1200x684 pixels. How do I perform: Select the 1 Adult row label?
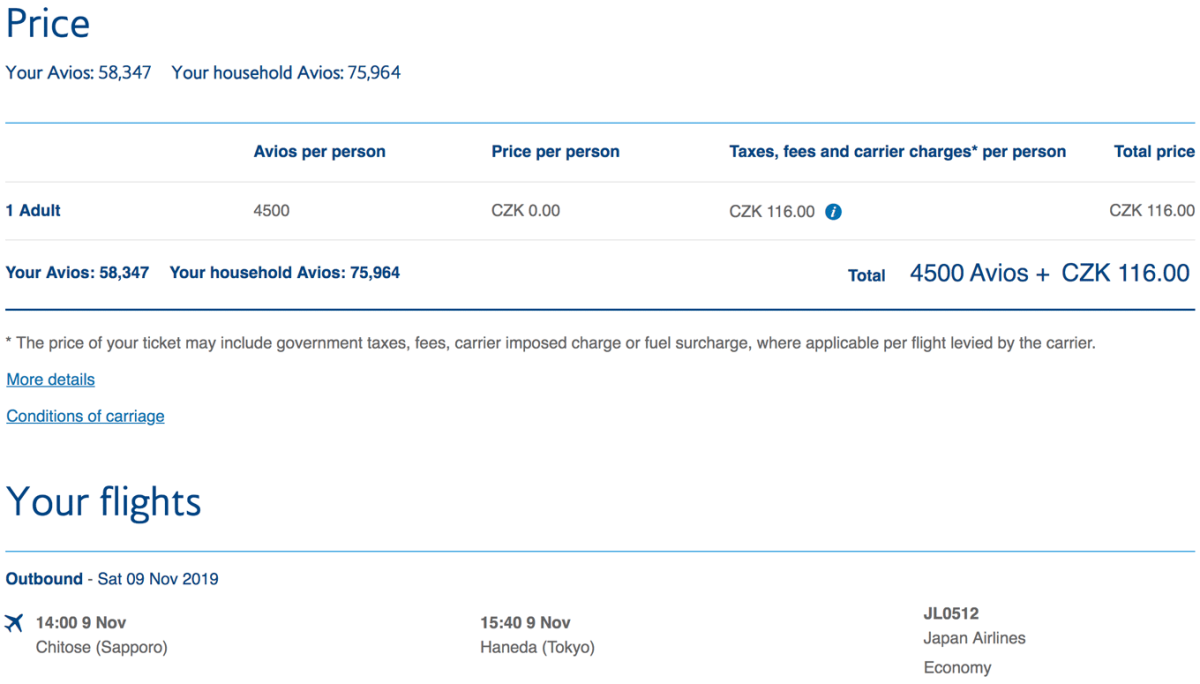33,211
